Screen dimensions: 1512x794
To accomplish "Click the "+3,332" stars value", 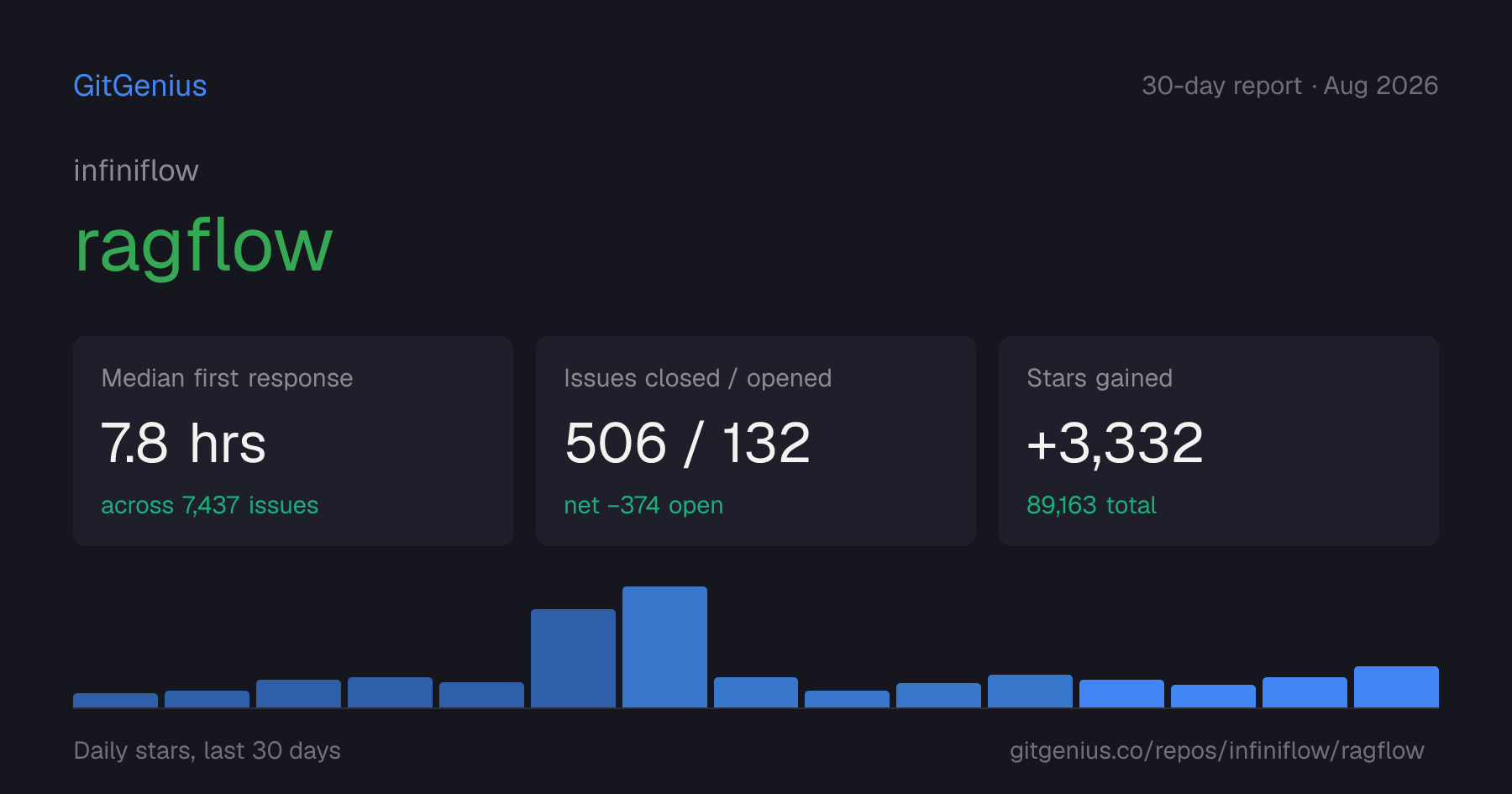I will [1115, 443].
